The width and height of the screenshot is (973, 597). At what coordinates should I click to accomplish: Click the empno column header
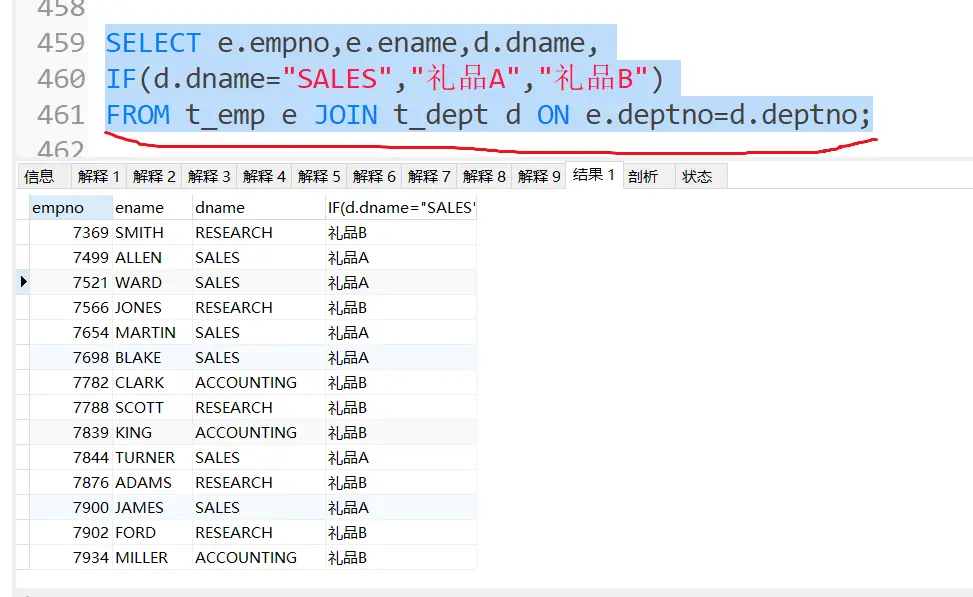[58, 208]
